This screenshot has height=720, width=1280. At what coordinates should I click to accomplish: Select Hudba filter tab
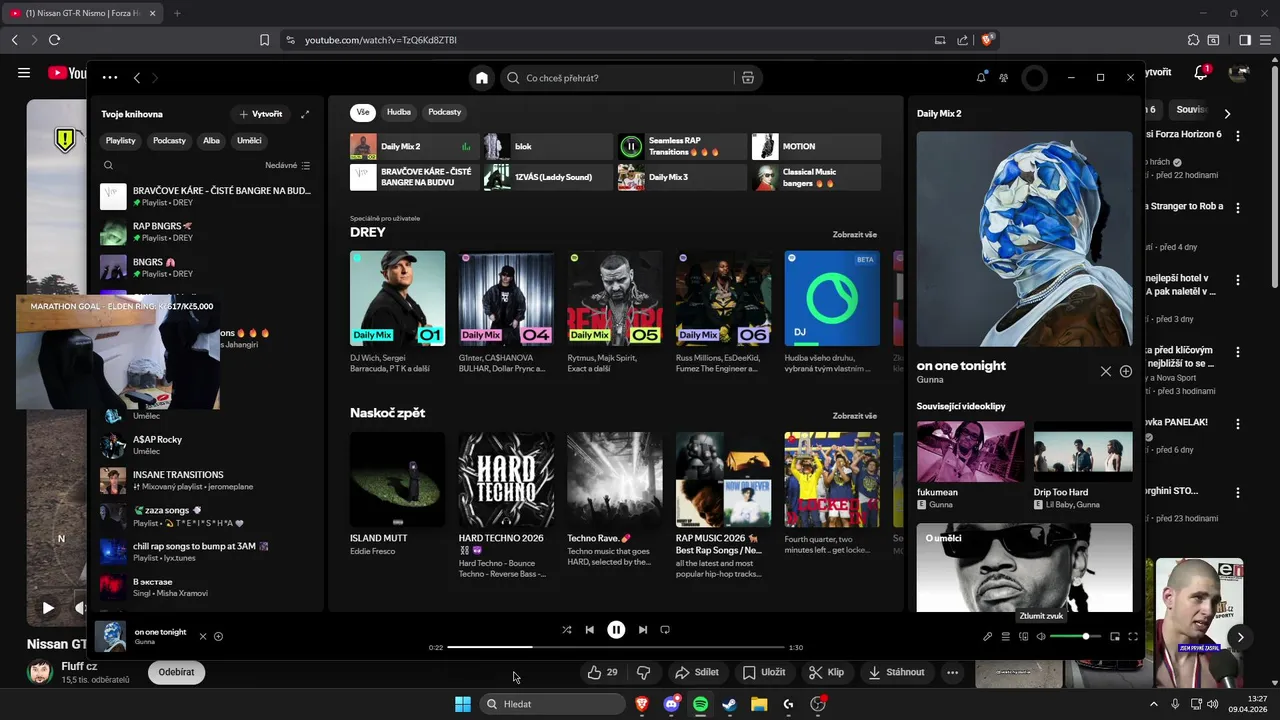399,112
